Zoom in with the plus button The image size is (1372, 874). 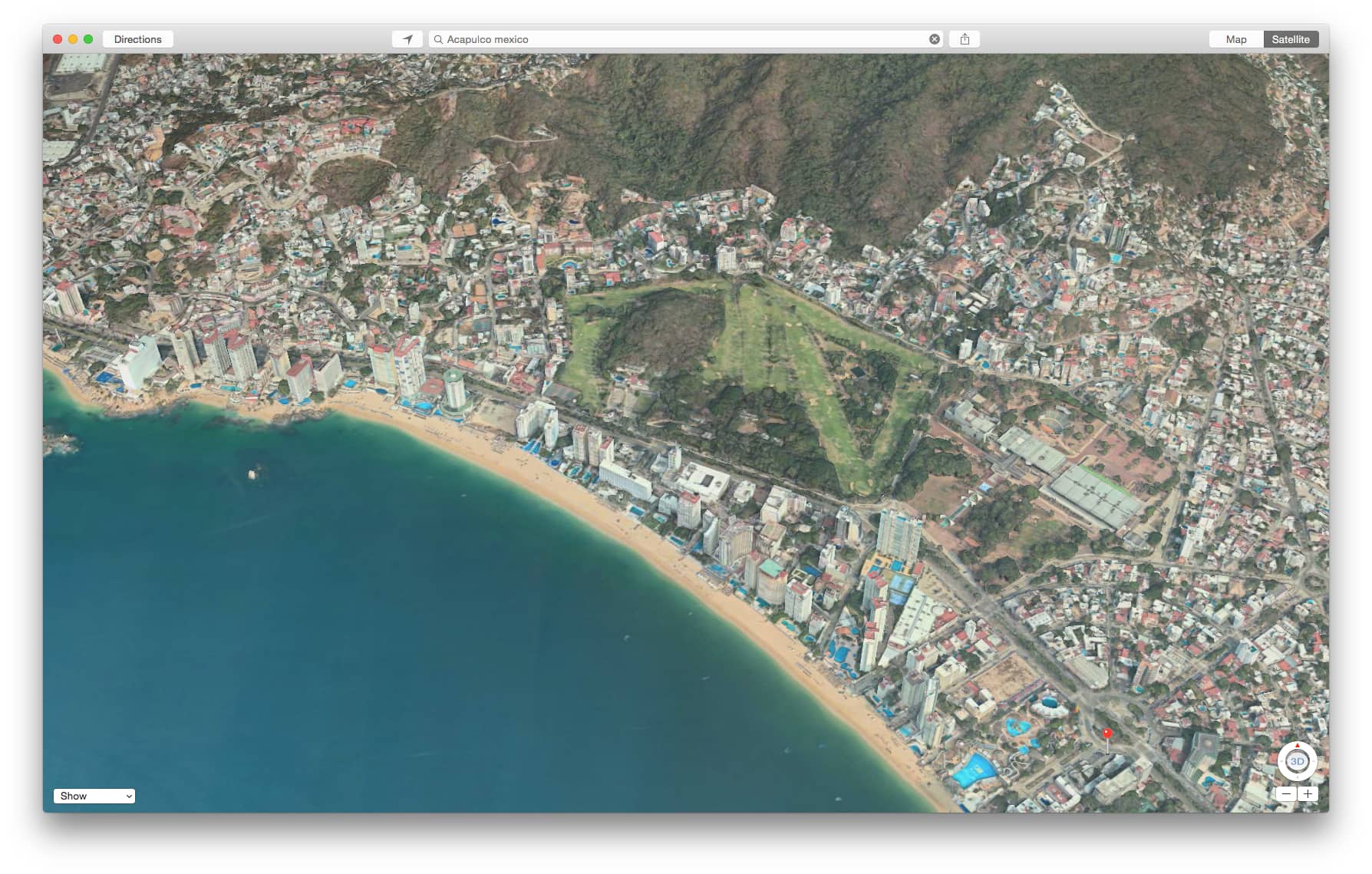coord(1308,794)
